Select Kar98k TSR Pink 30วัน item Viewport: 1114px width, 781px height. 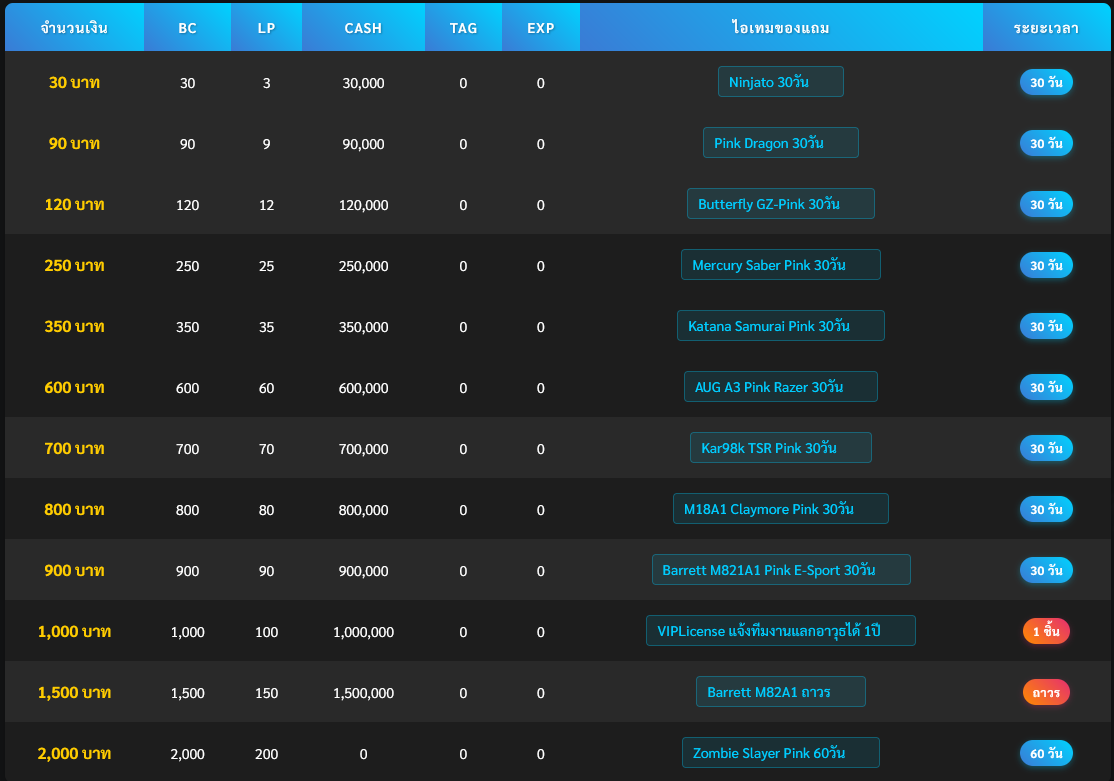coord(781,447)
